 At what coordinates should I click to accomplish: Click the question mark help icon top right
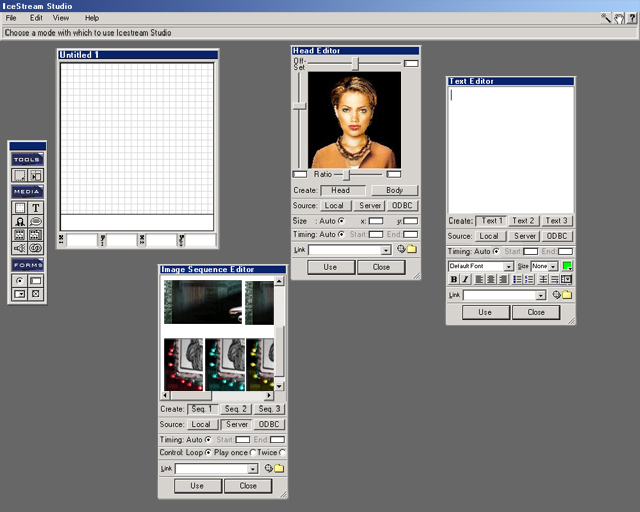pyautogui.click(x=632, y=18)
